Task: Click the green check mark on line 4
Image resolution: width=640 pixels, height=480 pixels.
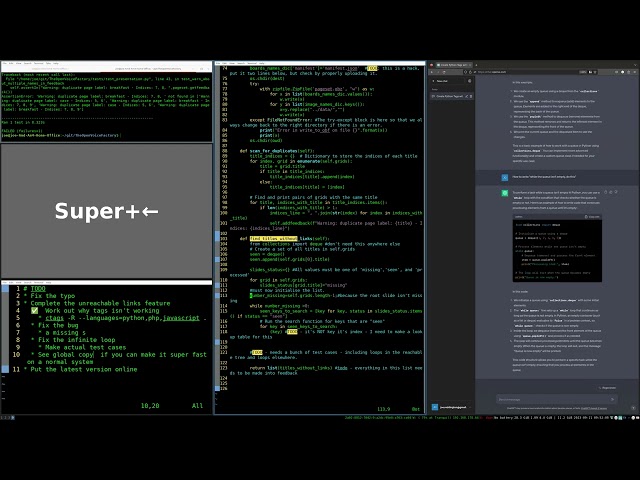Action: pyautogui.click(x=35, y=311)
